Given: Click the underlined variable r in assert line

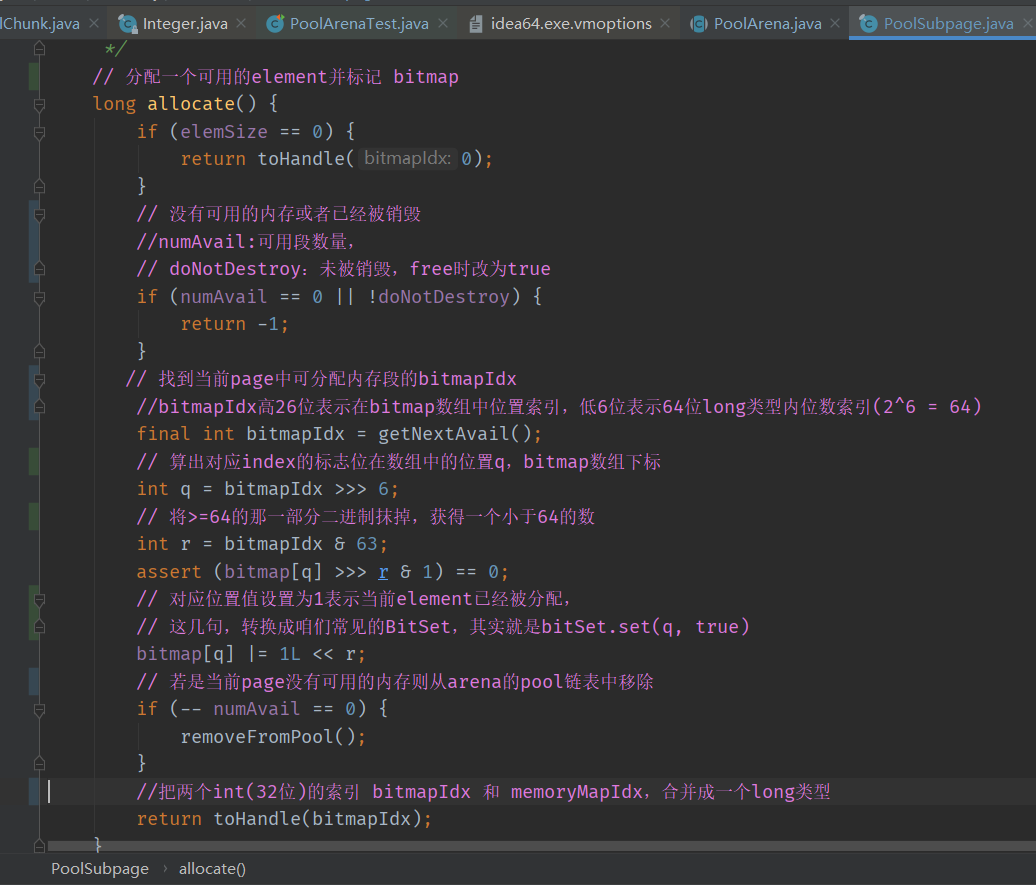Looking at the screenshot, I should point(383,572).
